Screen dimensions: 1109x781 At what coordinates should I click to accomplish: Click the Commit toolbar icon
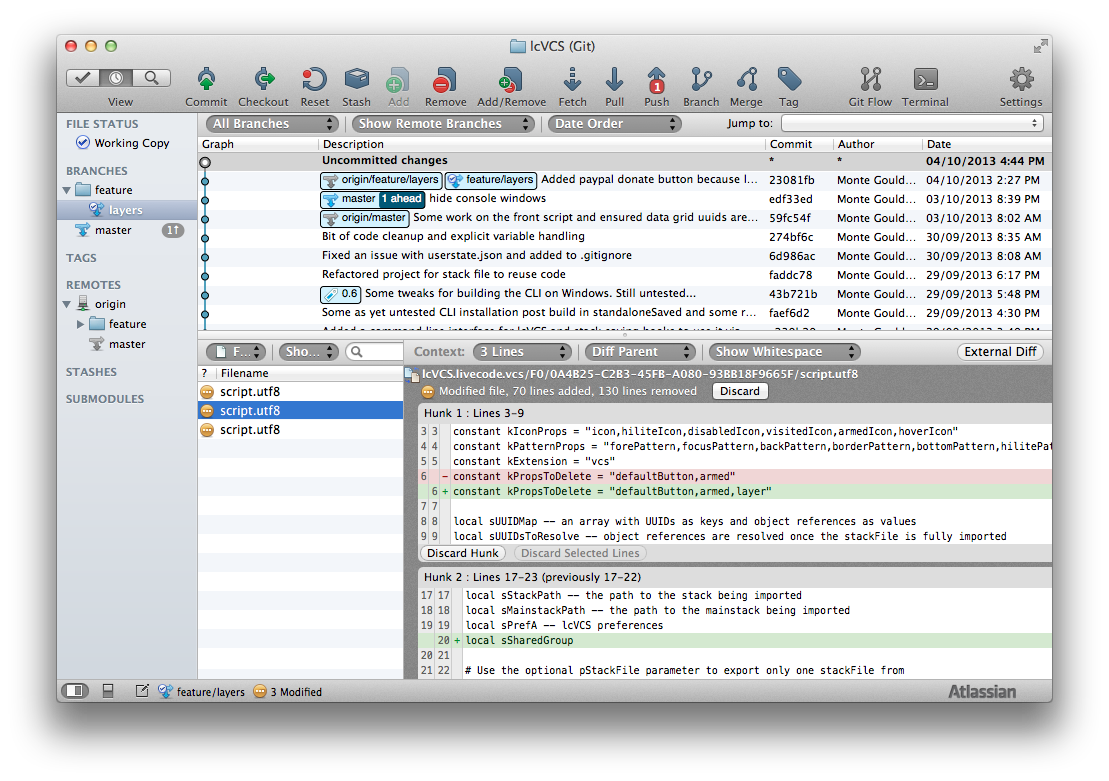coord(207,79)
